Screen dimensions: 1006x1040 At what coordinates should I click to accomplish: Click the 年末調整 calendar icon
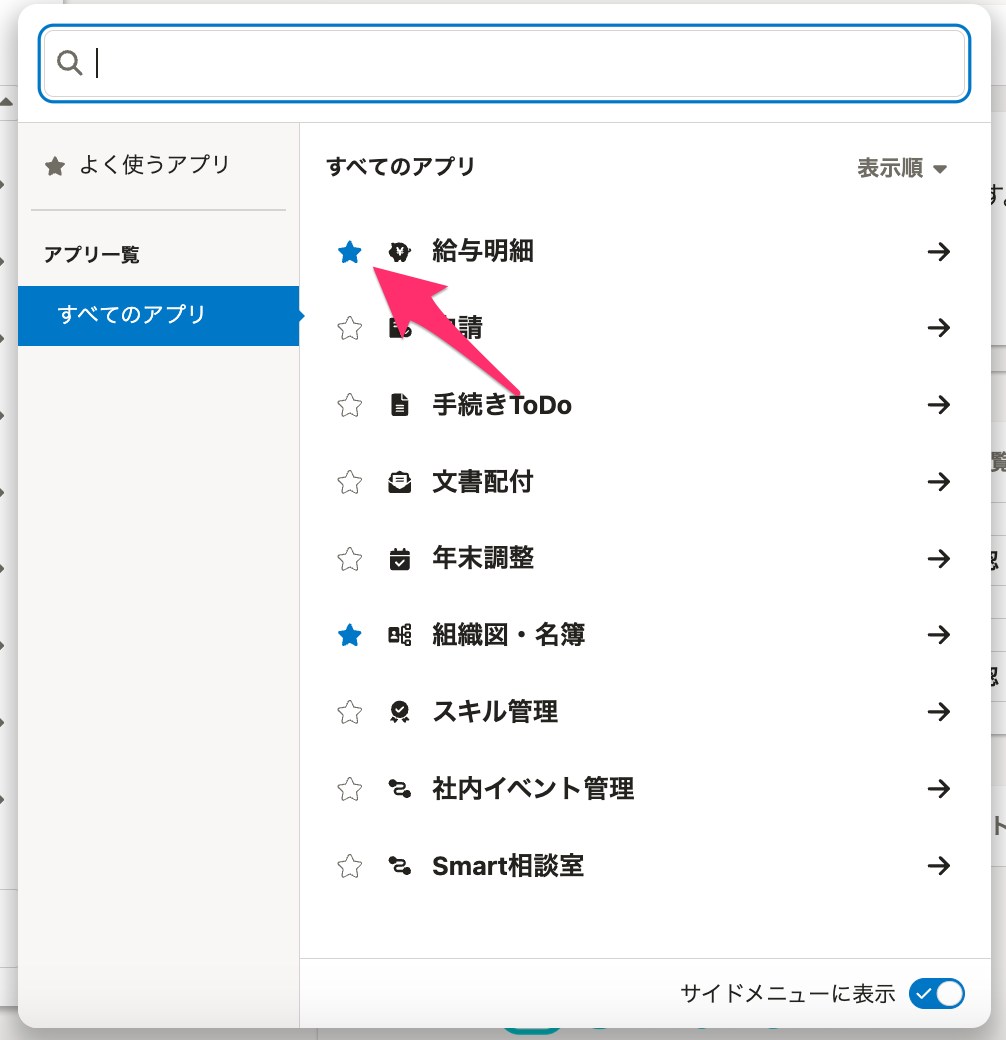click(x=400, y=559)
